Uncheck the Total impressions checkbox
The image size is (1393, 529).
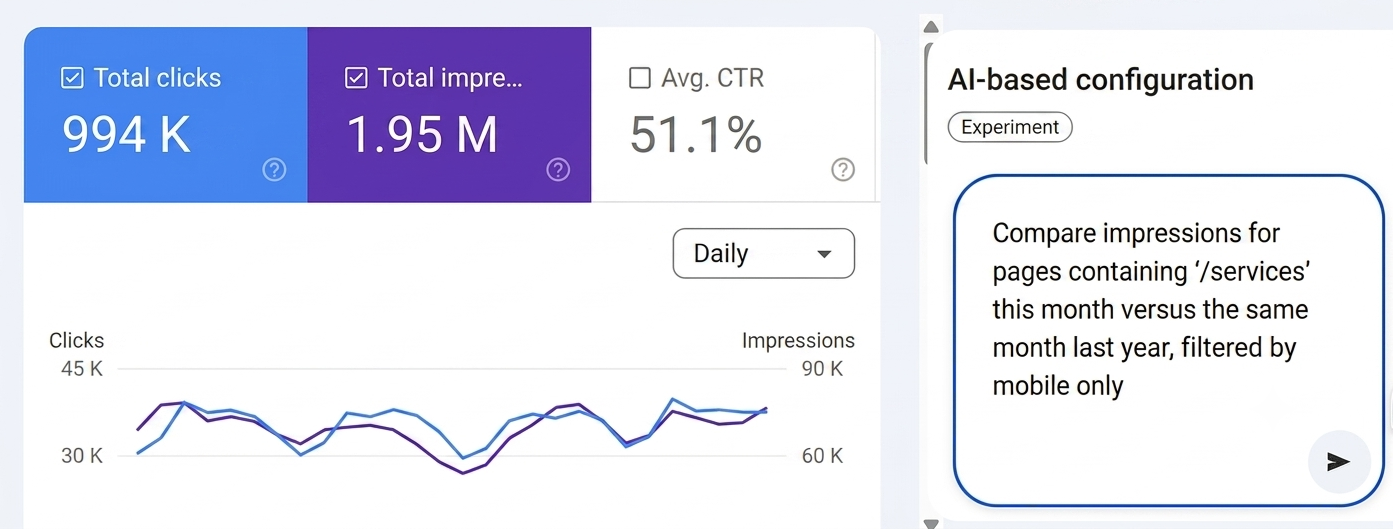tap(356, 78)
